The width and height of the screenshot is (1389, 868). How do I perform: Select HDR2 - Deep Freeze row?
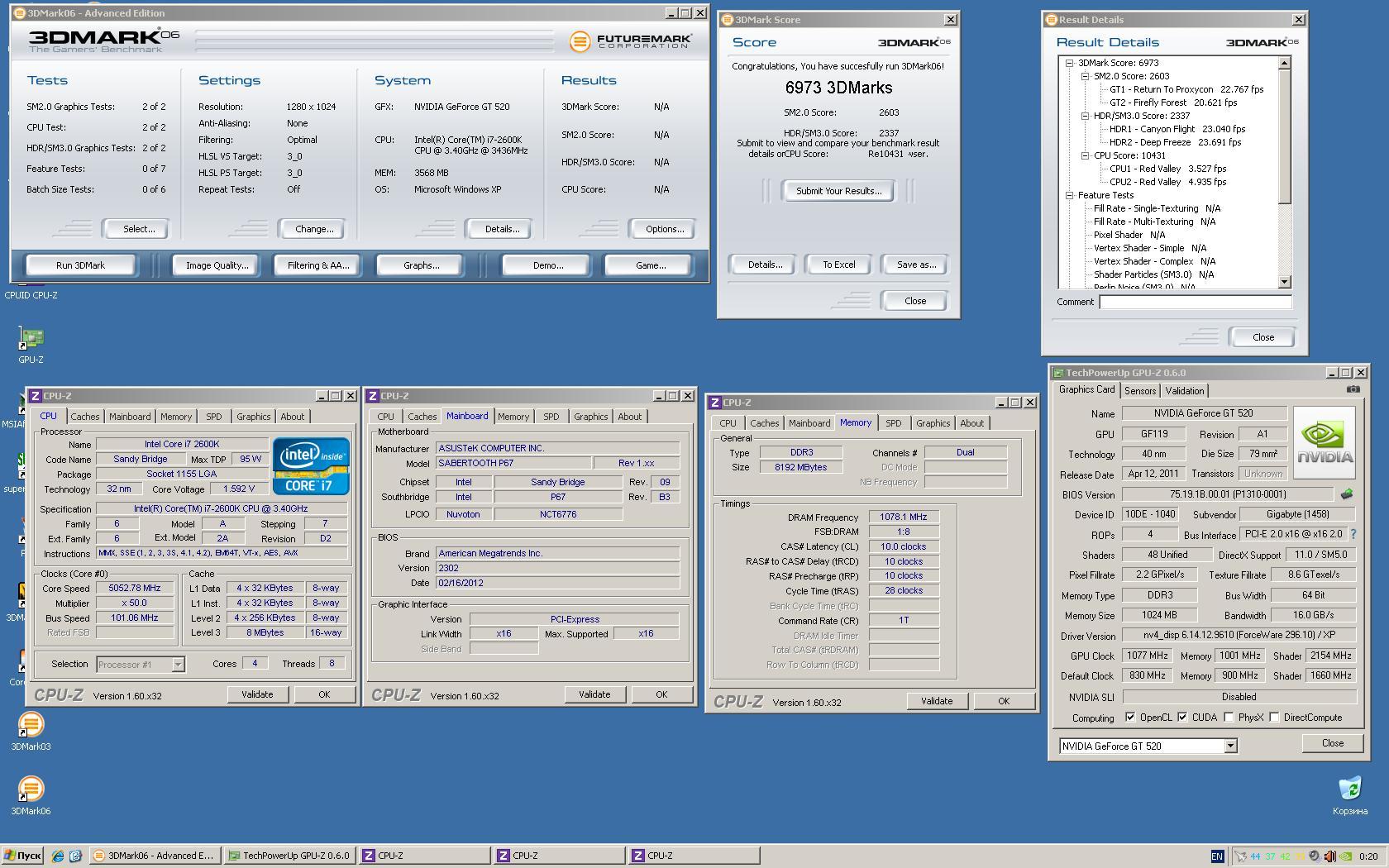[1177, 142]
